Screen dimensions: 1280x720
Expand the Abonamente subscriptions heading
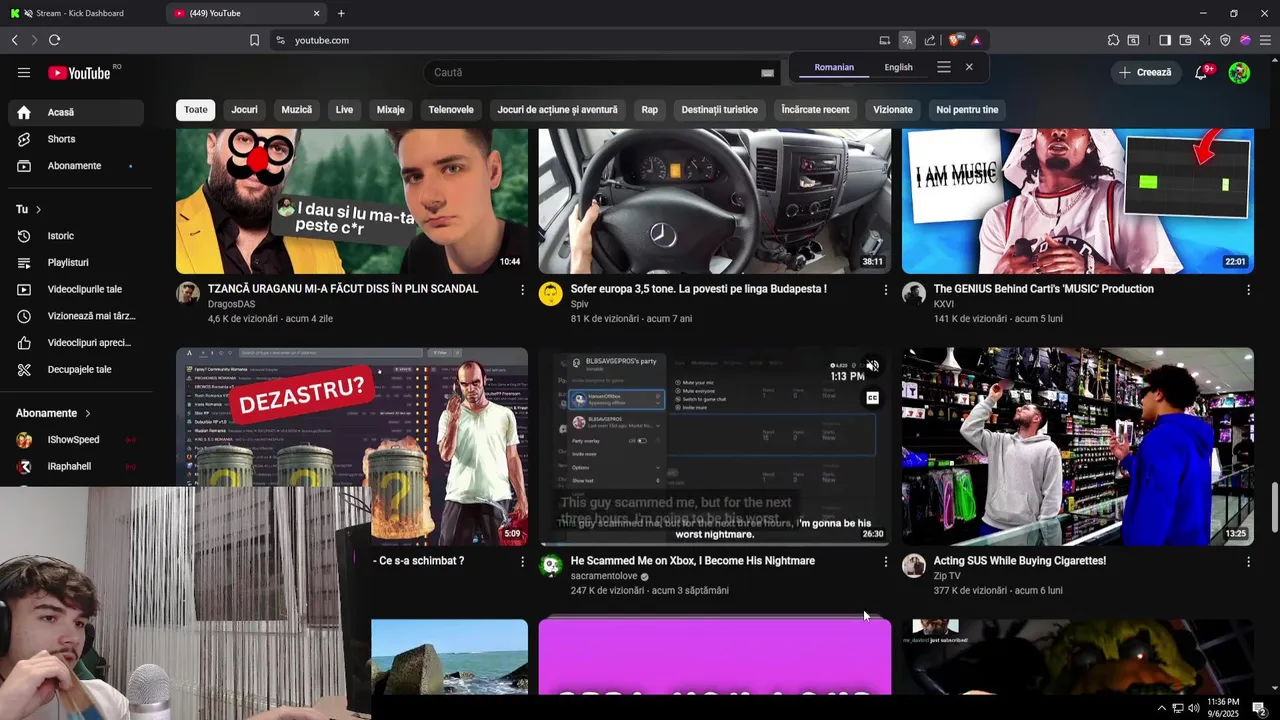point(53,413)
